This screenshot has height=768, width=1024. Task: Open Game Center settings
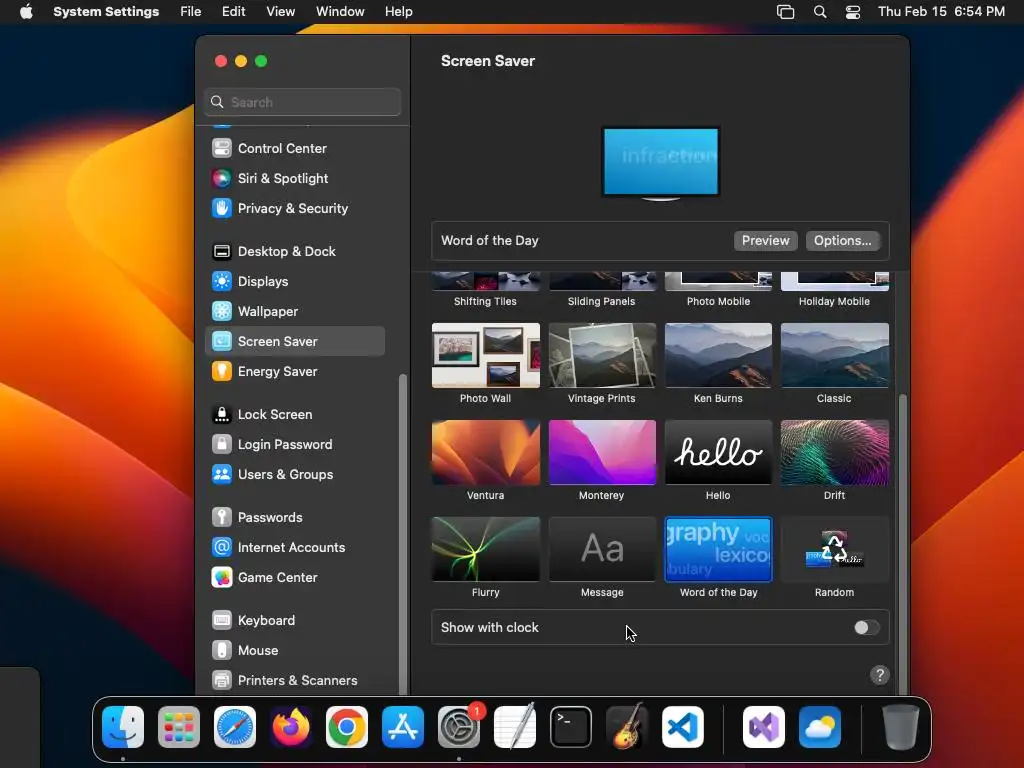[x=295, y=578]
